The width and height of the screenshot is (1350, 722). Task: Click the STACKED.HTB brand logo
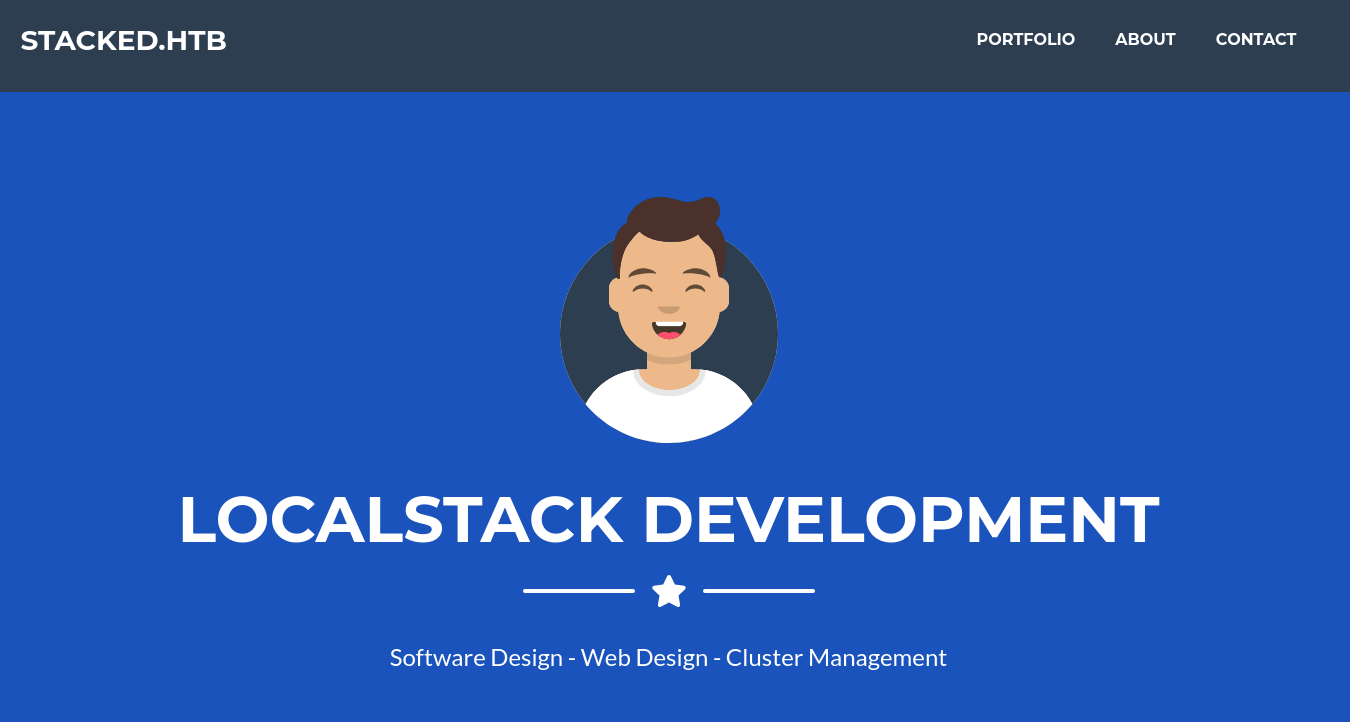pos(123,41)
